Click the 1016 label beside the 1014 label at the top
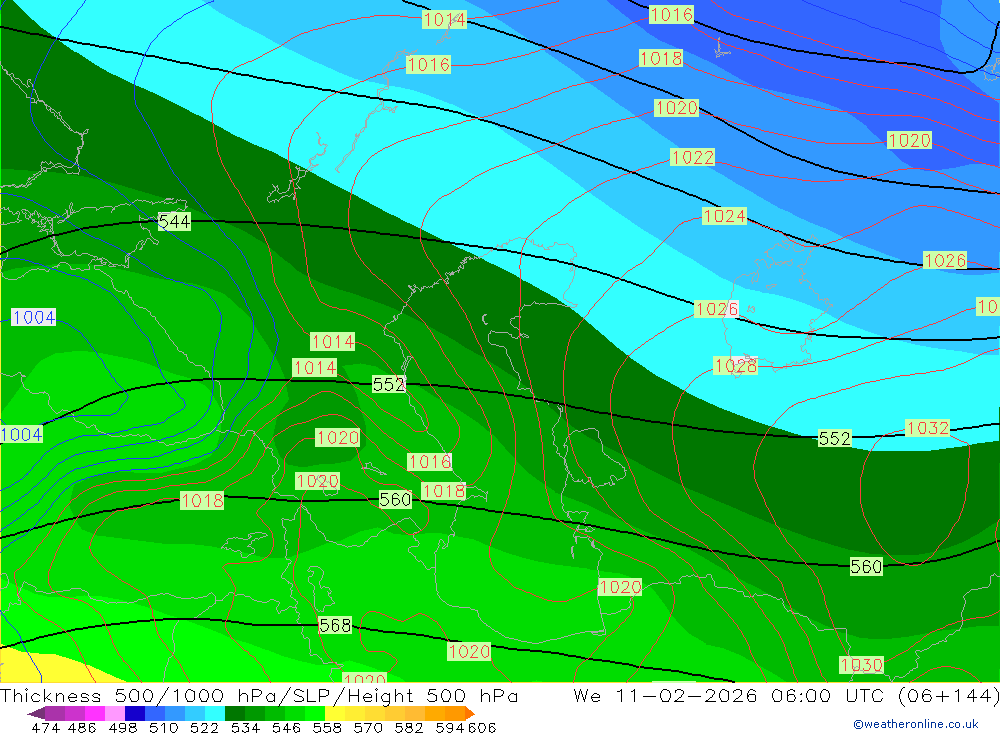1000x733 pixels. pos(429,64)
